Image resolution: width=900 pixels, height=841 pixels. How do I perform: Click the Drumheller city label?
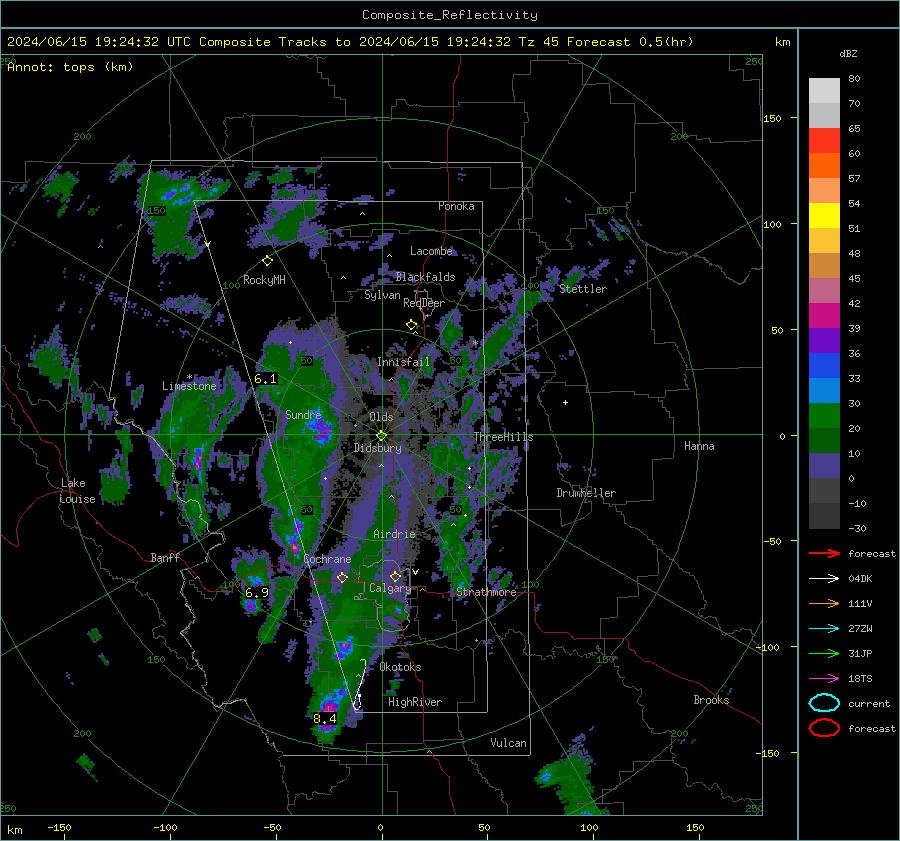[586, 493]
